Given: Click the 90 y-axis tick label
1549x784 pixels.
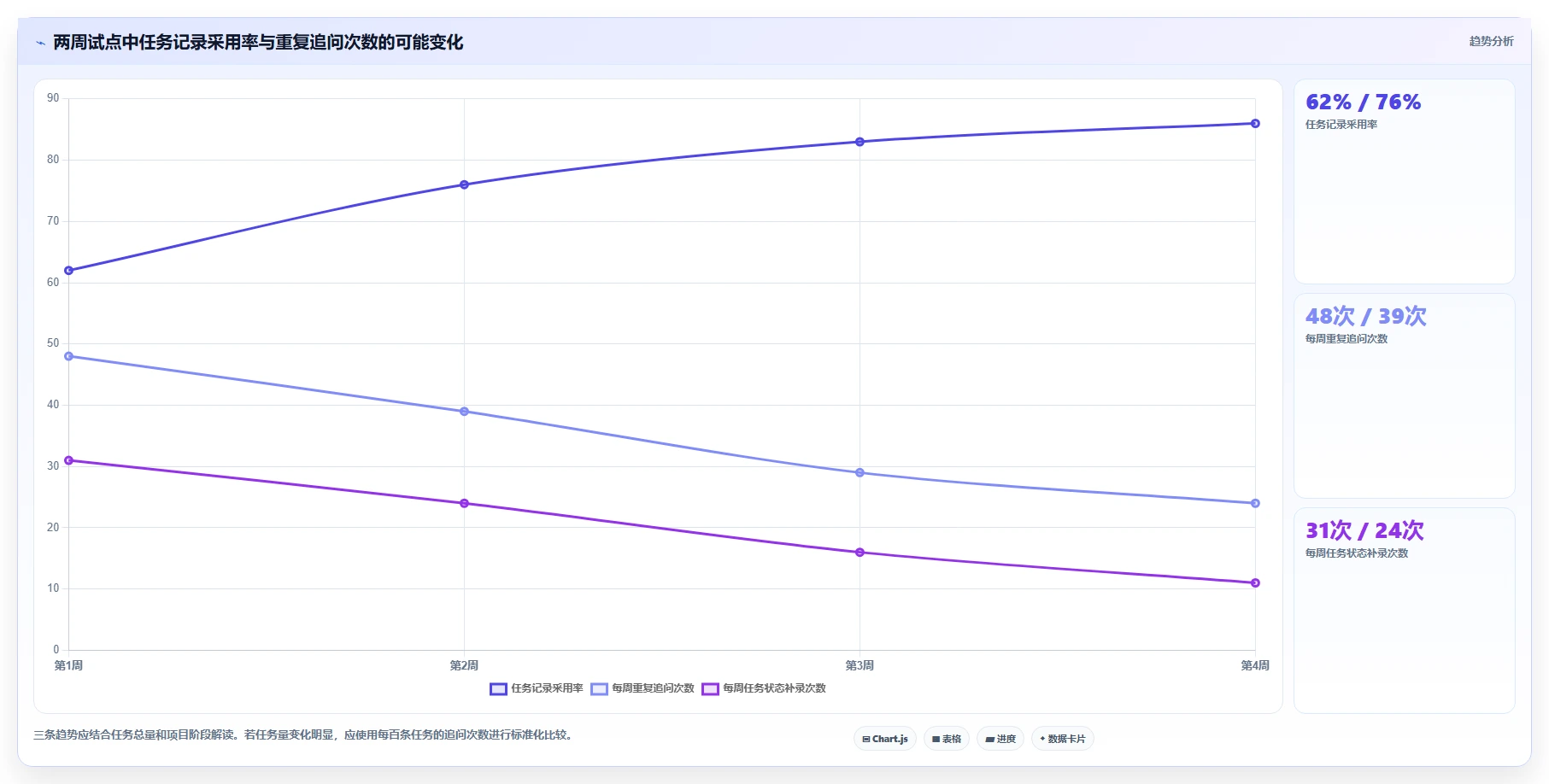Looking at the screenshot, I should (x=53, y=98).
